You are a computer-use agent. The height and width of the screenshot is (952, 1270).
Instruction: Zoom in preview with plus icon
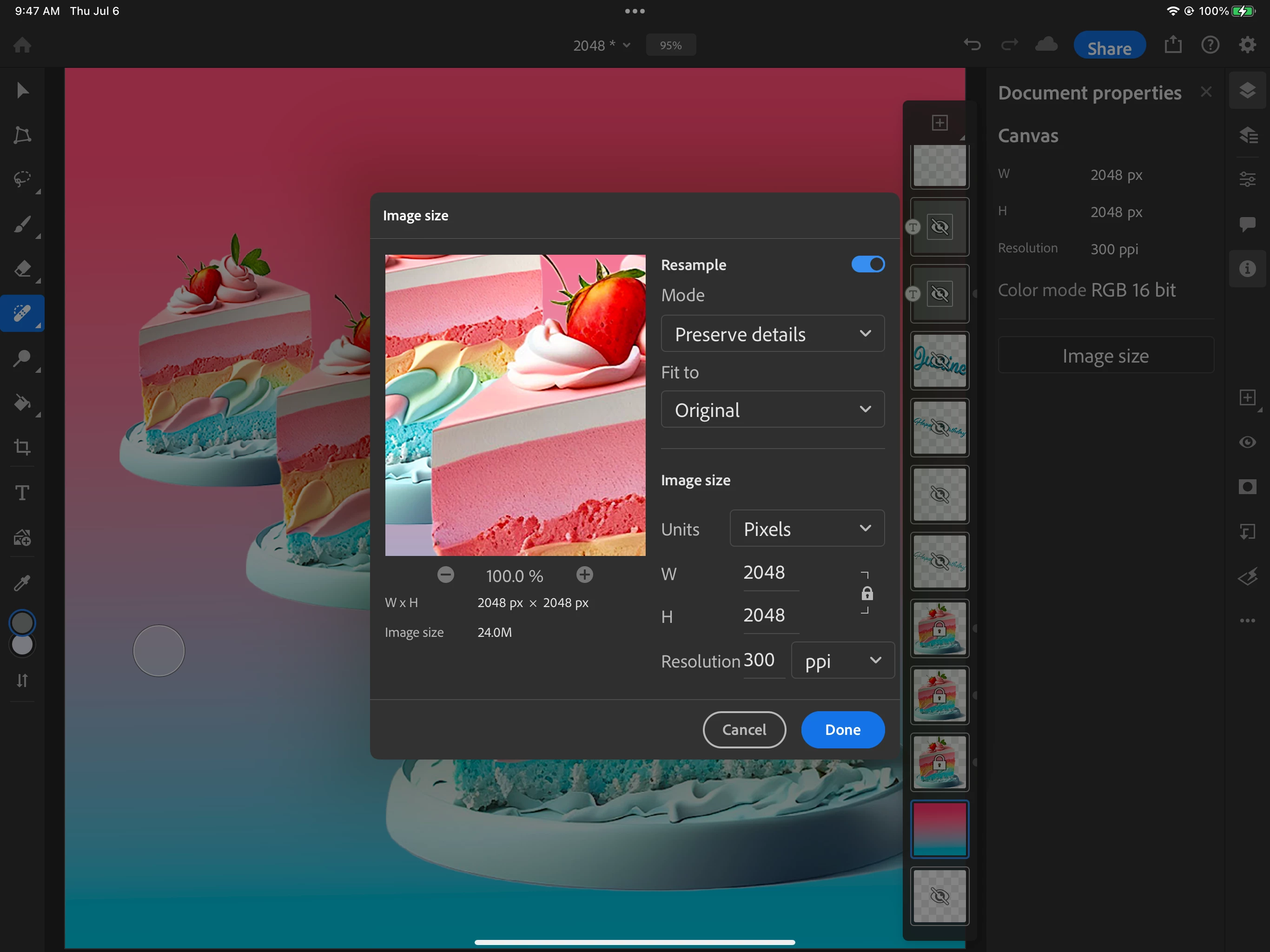coord(584,575)
